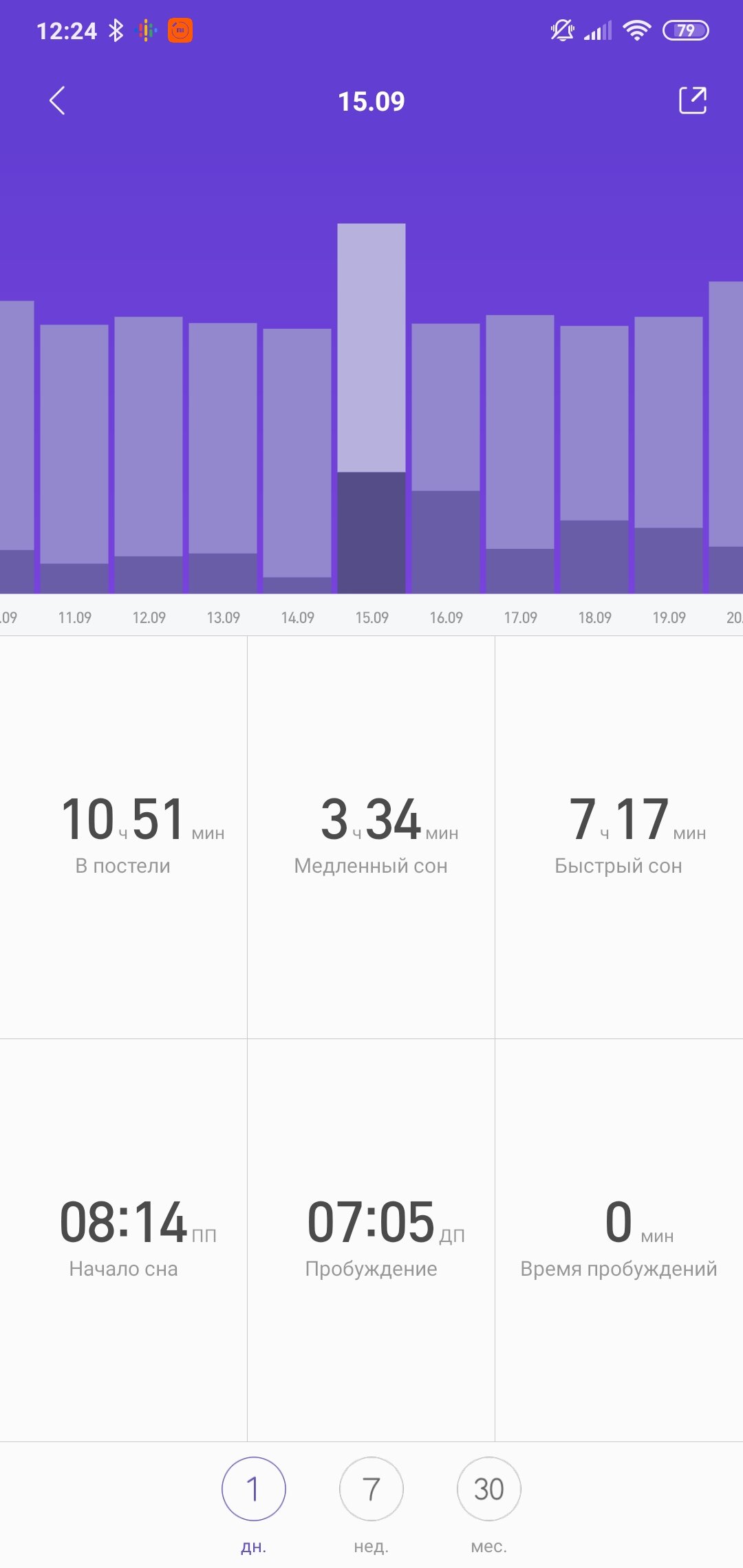
Task: Tap the 11.09 date label
Action: coord(74,618)
